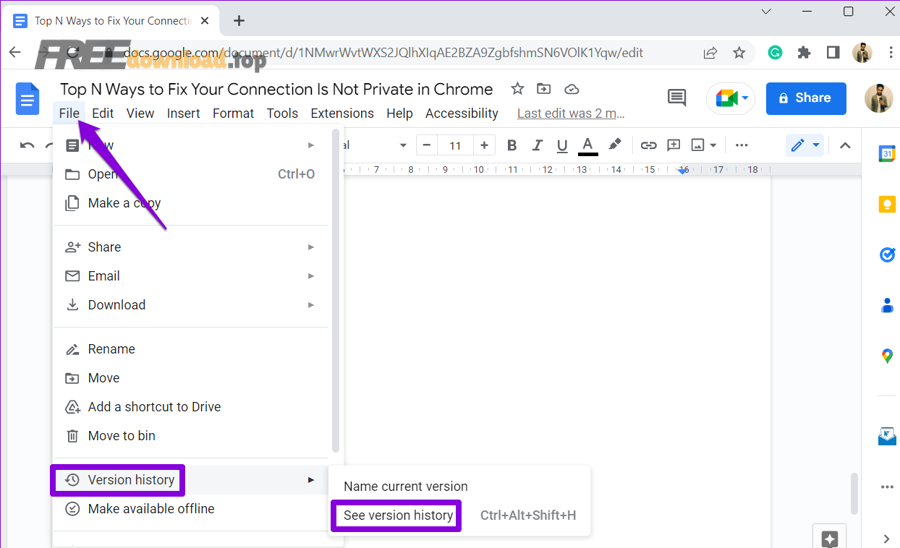Open the File menu
The height and width of the screenshot is (548, 900).
pos(69,114)
